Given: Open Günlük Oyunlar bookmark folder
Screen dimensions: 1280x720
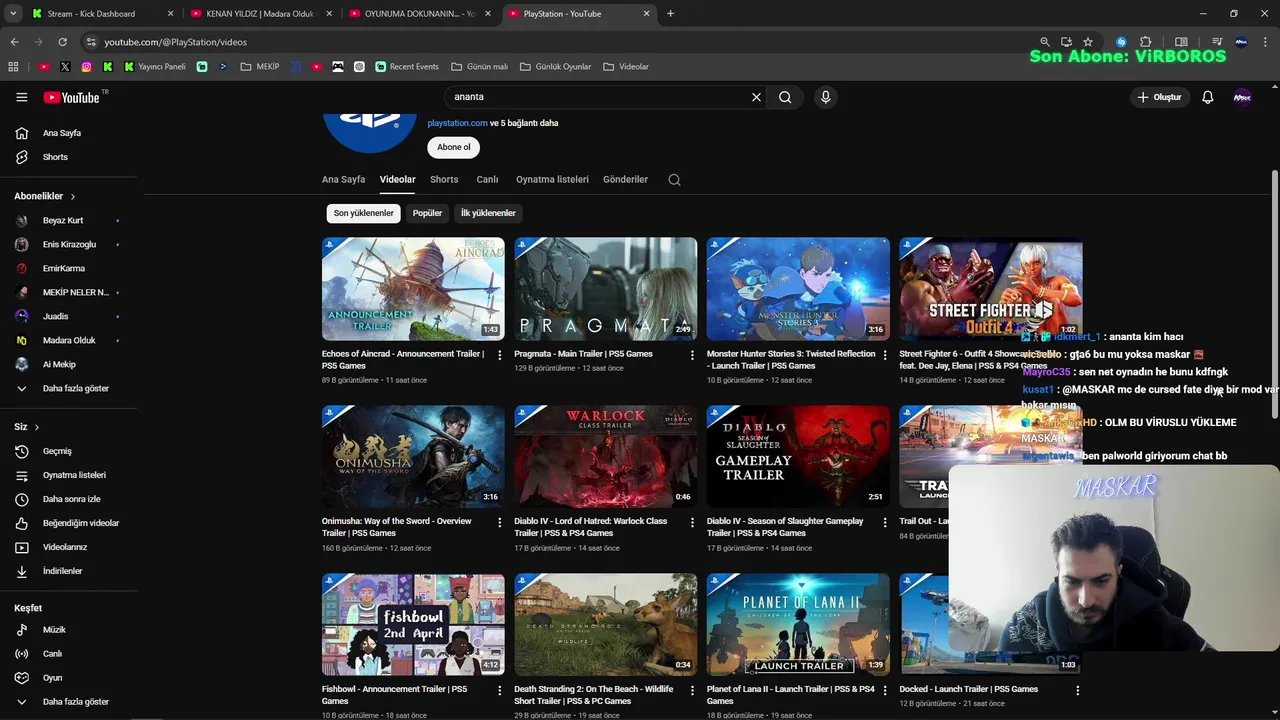Looking at the screenshot, I should tap(556, 67).
